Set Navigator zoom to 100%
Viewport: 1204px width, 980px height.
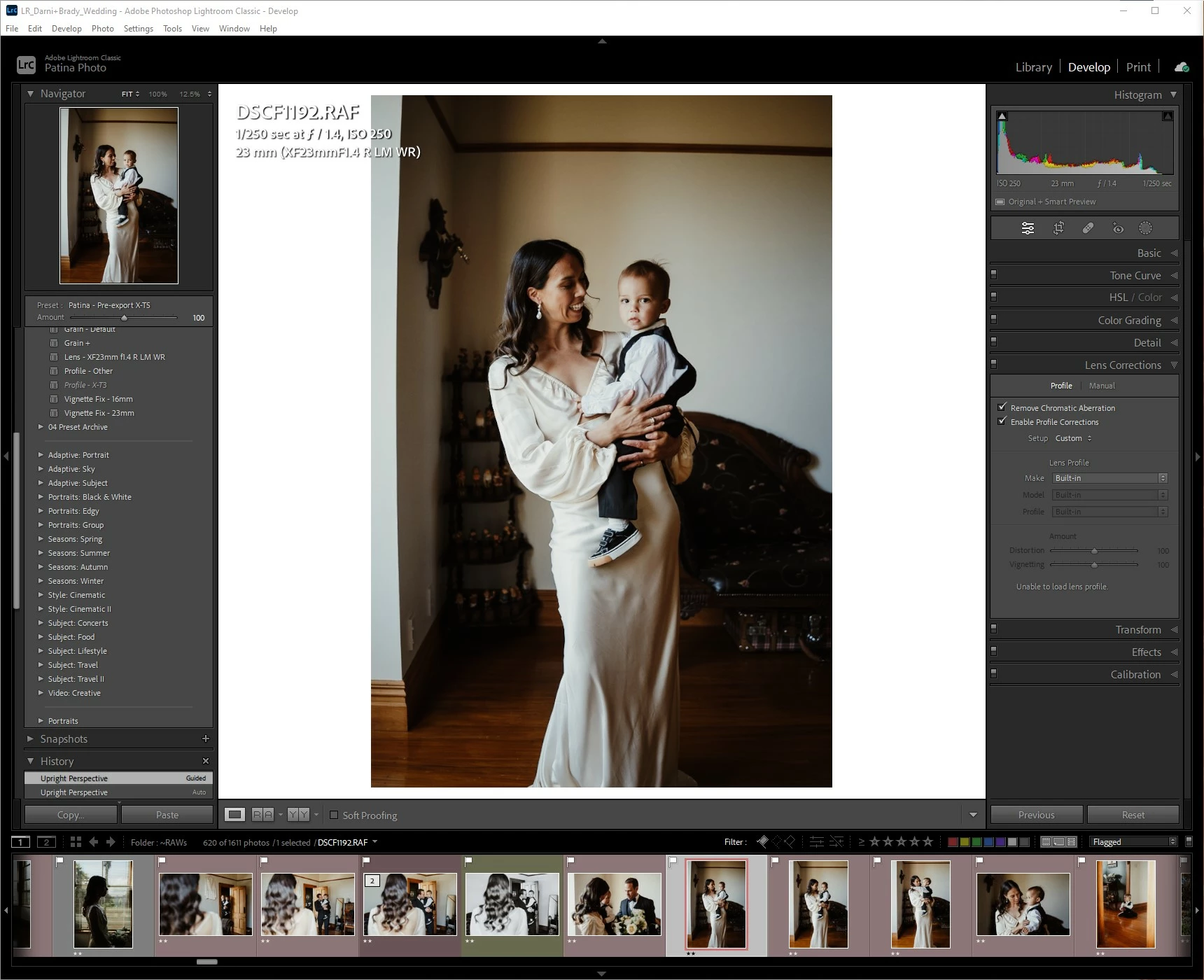tap(157, 94)
